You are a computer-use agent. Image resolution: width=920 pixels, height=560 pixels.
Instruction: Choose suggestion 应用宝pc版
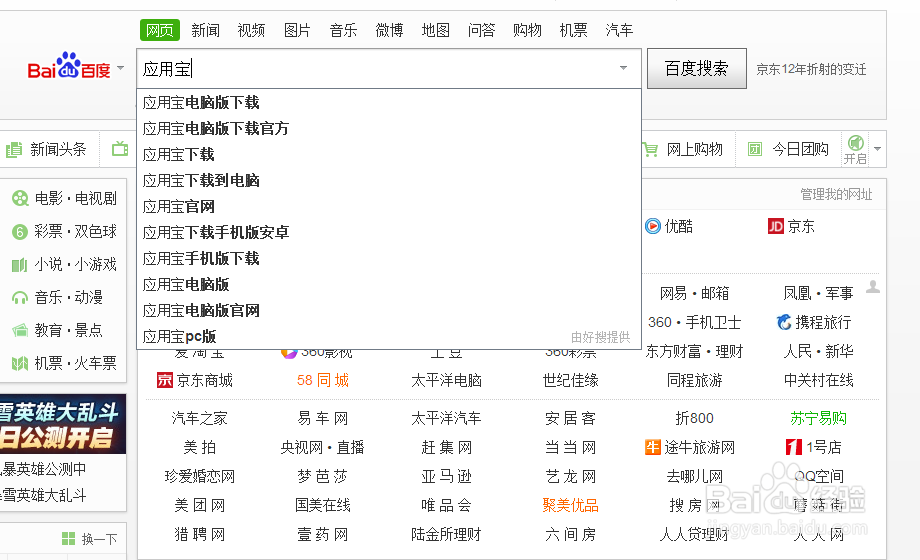click(x=388, y=336)
